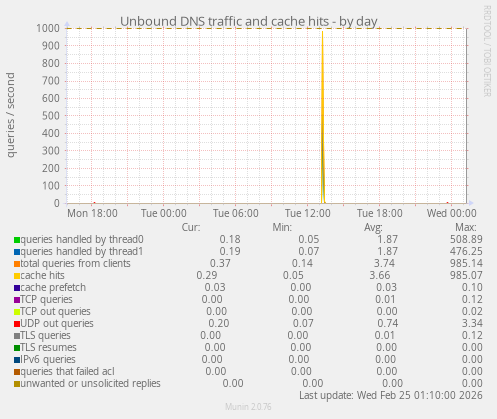Click the navy IPv6 queries legend swatch
This screenshot has width=497, height=419.
click(x=17, y=360)
